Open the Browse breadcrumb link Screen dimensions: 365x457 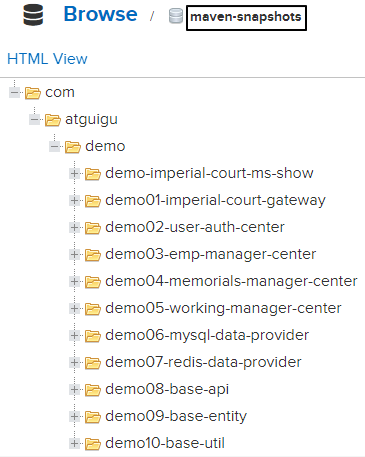100,14
